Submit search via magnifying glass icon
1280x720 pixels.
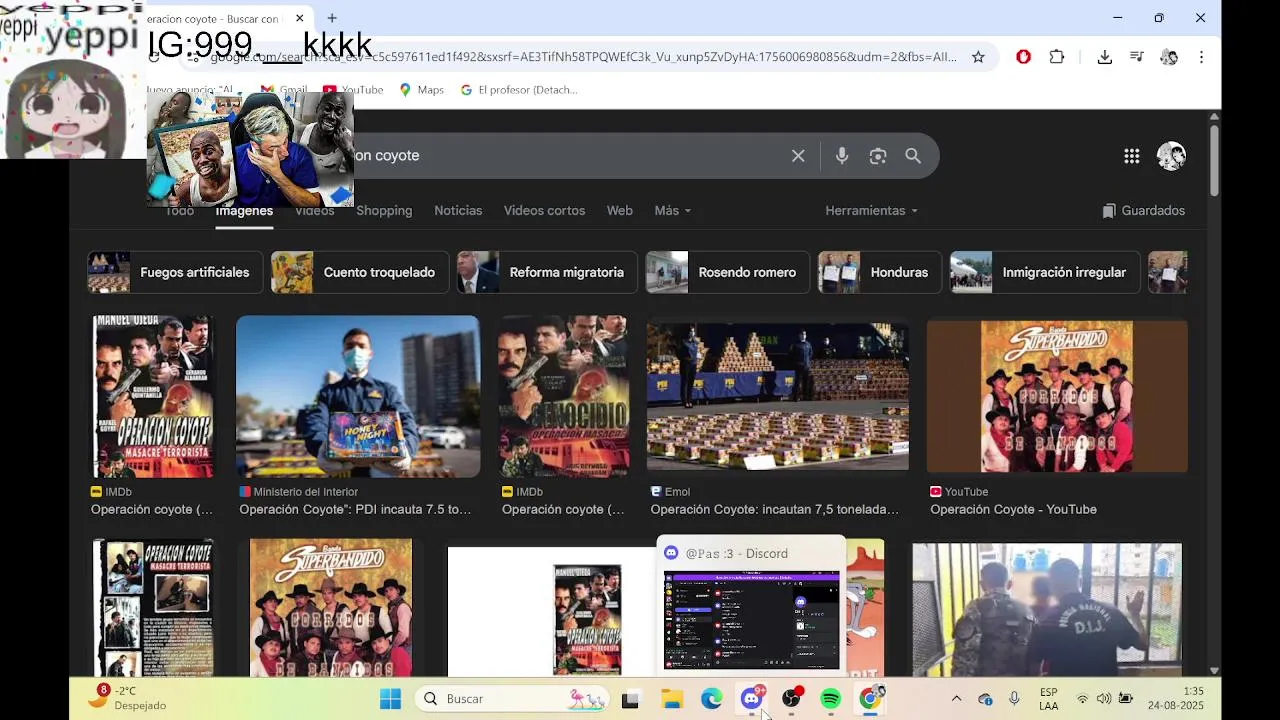(x=913, y=156)
